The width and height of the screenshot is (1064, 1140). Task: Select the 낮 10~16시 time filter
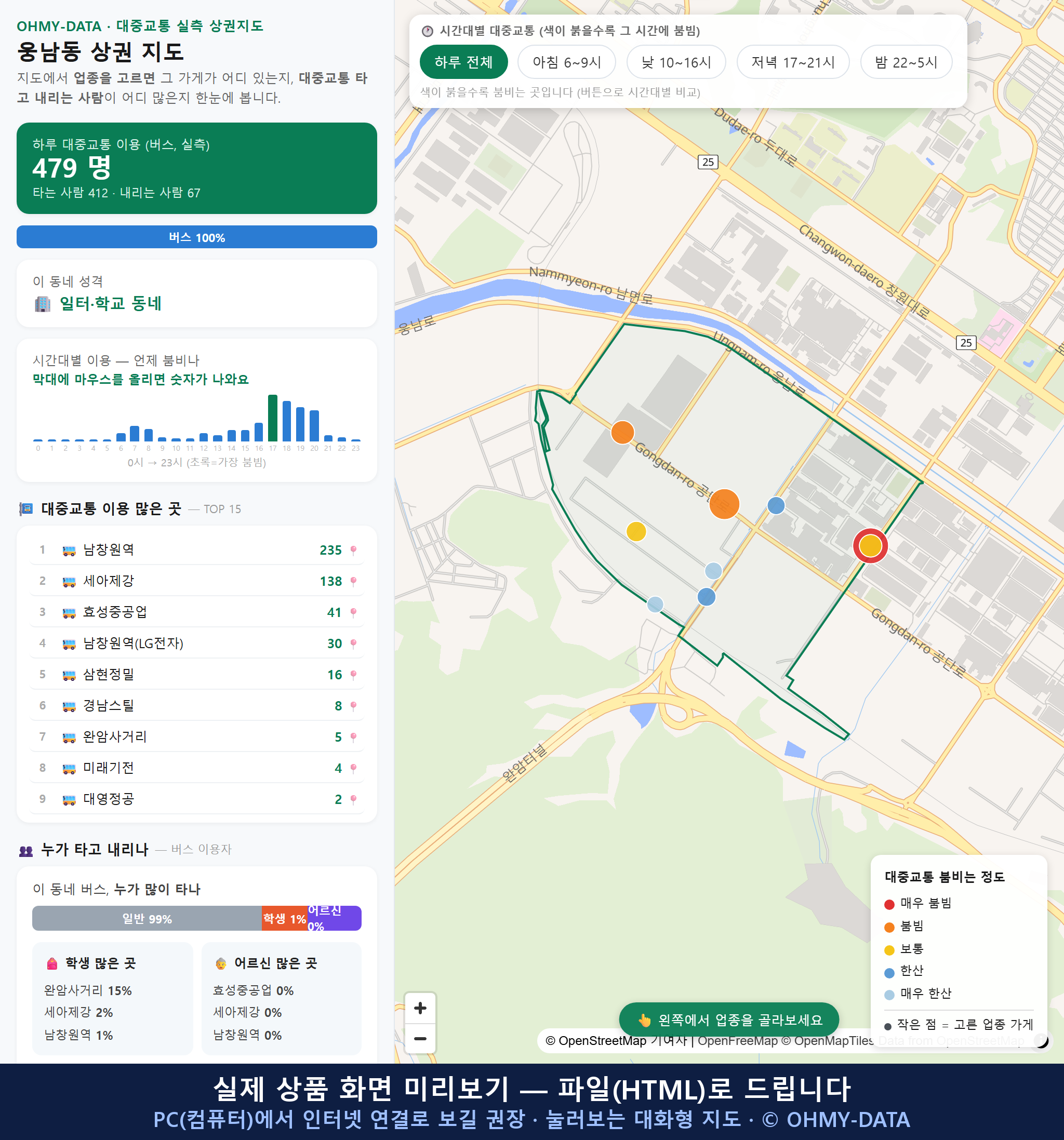coord(676,62)
